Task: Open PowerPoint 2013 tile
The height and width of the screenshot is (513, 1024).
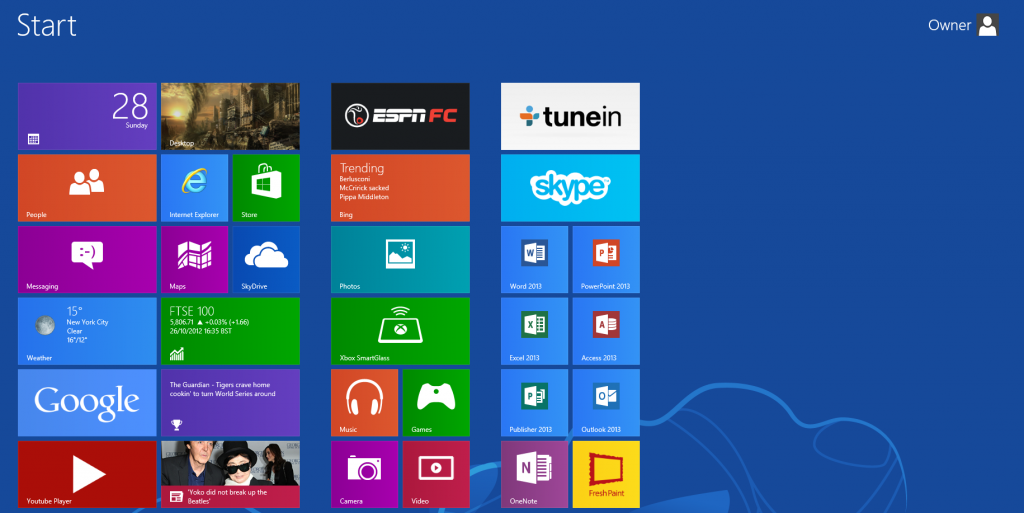Action: tap(605, 259)
